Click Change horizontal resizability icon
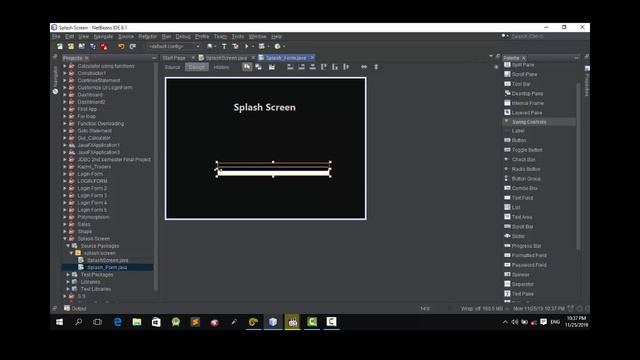 (x=364, y=67)
